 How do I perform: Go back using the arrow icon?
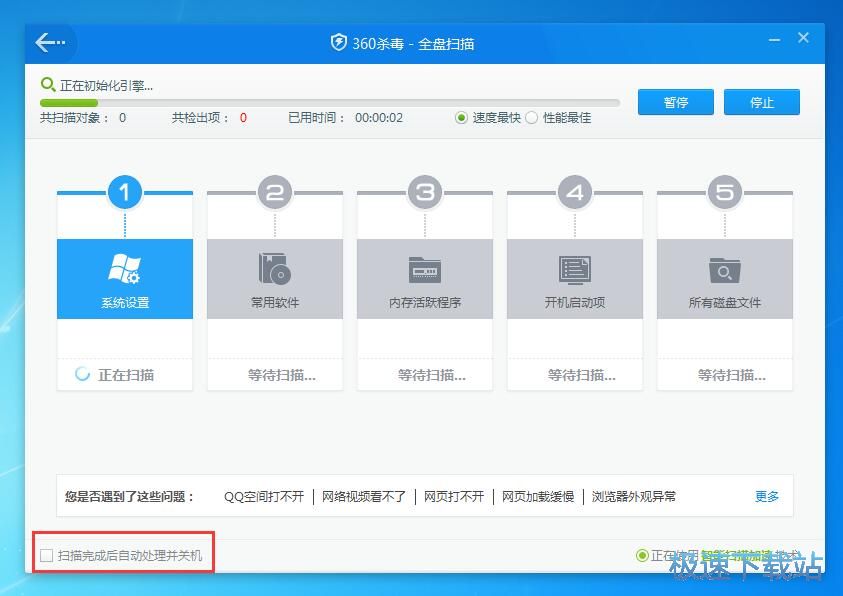[50, 42]
